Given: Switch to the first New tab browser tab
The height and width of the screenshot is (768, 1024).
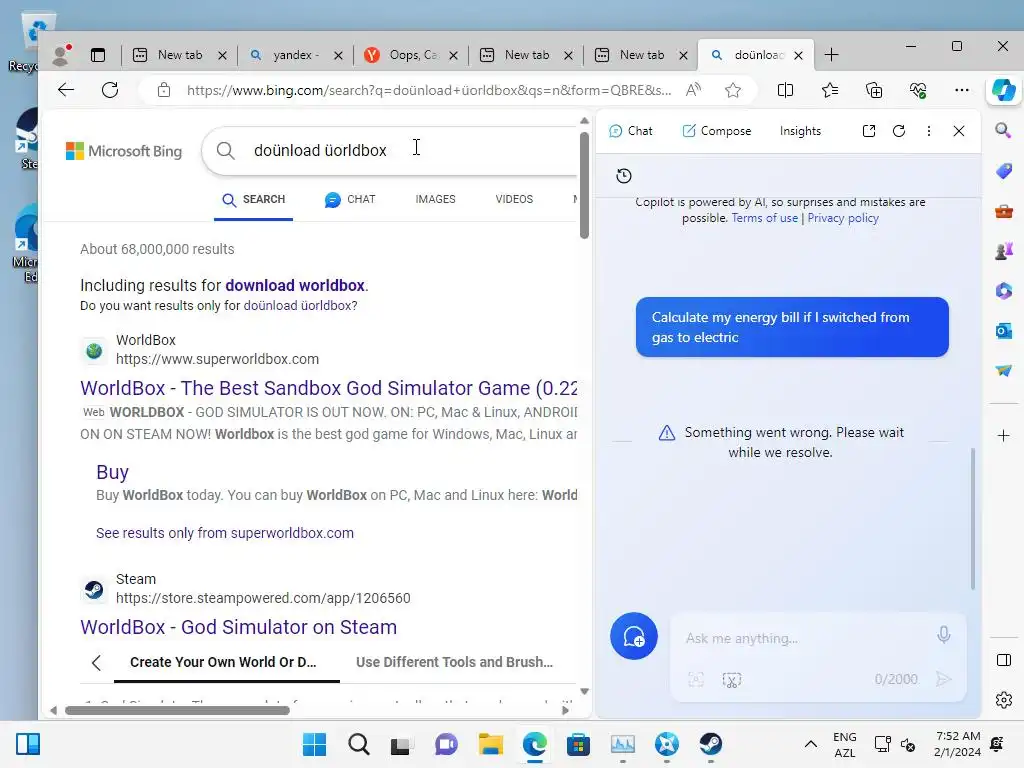Looking at the screenshot, I should click(x=180, y=56).
